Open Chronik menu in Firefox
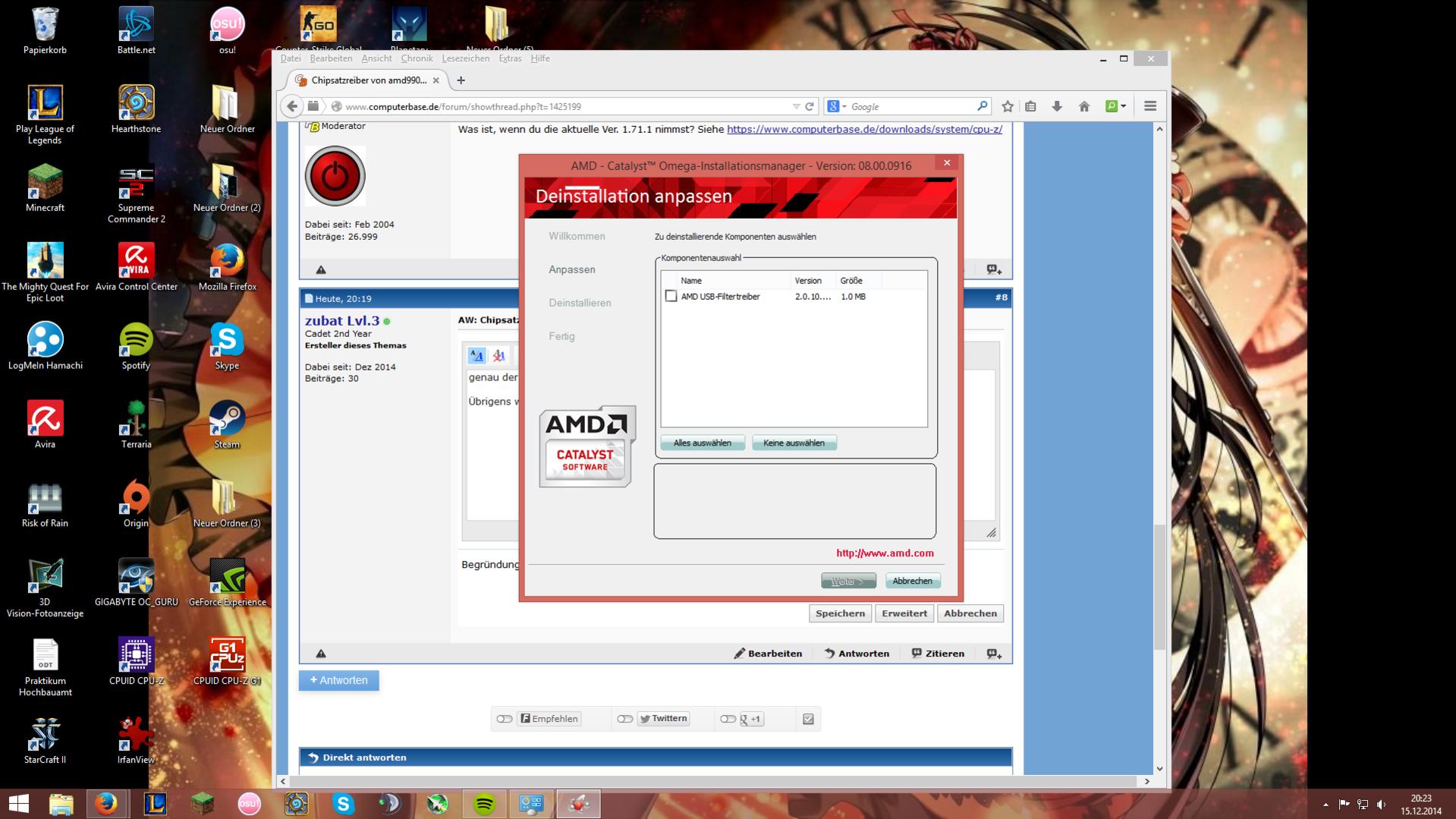The image size is (1456, 819). click(x=417, y=58)
